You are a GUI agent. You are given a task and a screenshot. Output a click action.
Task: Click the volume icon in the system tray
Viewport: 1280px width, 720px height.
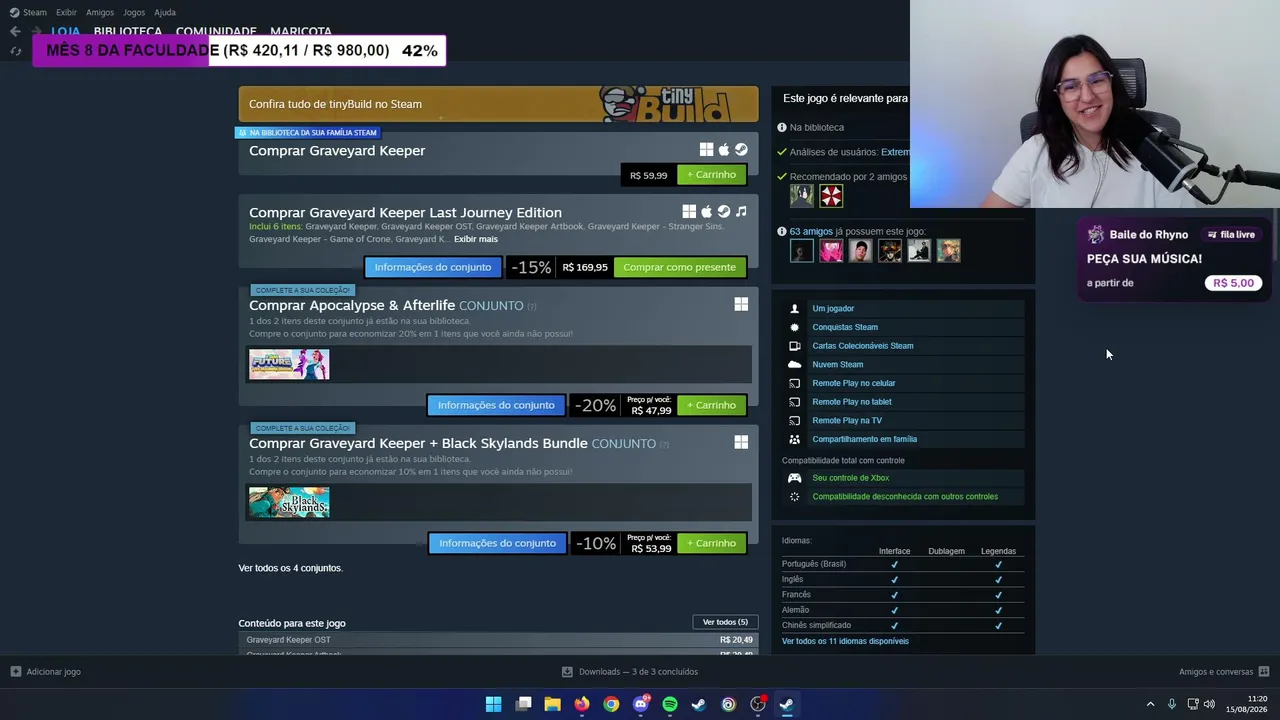tap(1210, 704)
